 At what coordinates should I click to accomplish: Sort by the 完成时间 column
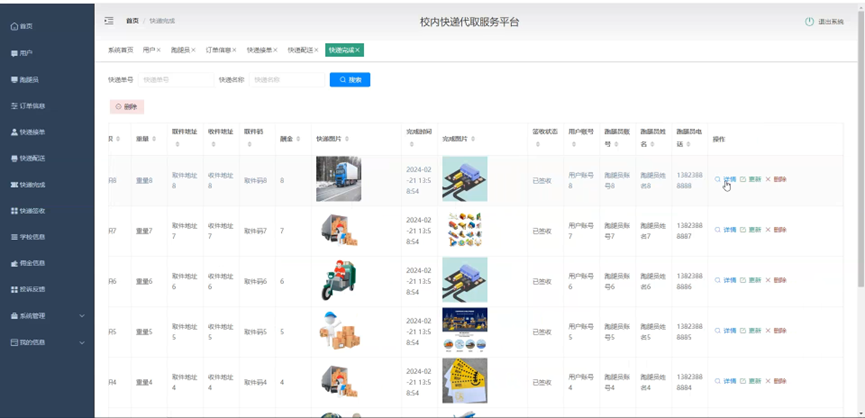[x=411, y=145]
